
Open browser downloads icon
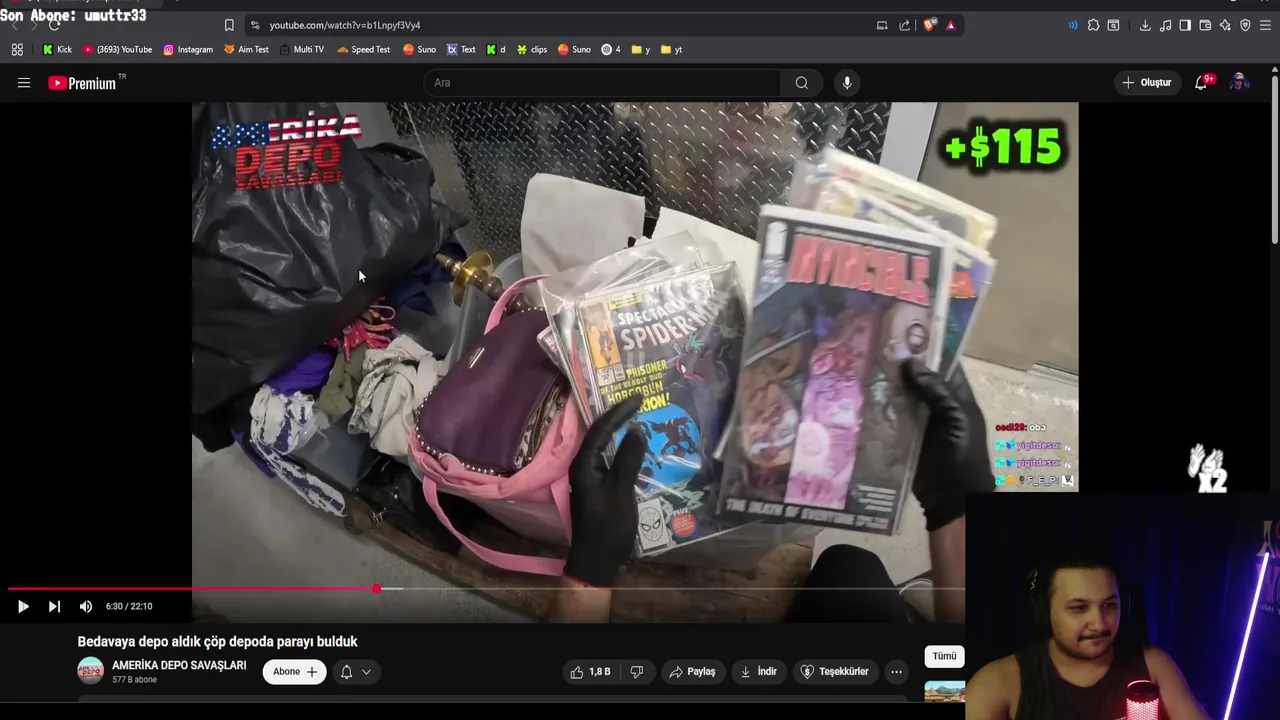click(x=1145, y=25)
